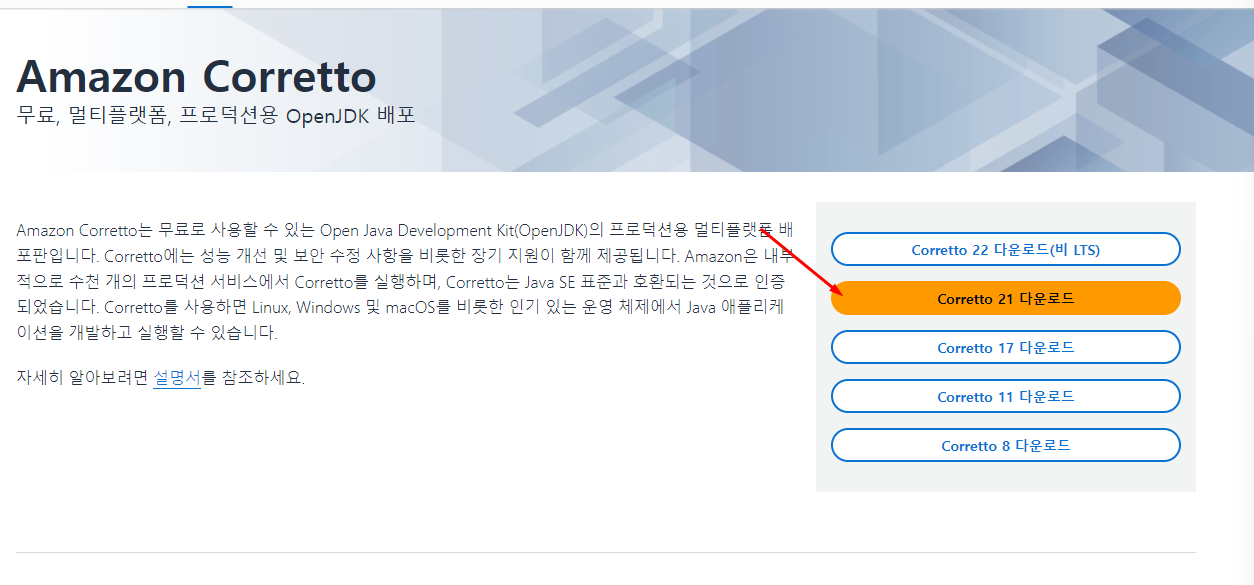
Task: Choose the Corretto 8 다운로드 button
Action: [x=1005, y=445]
